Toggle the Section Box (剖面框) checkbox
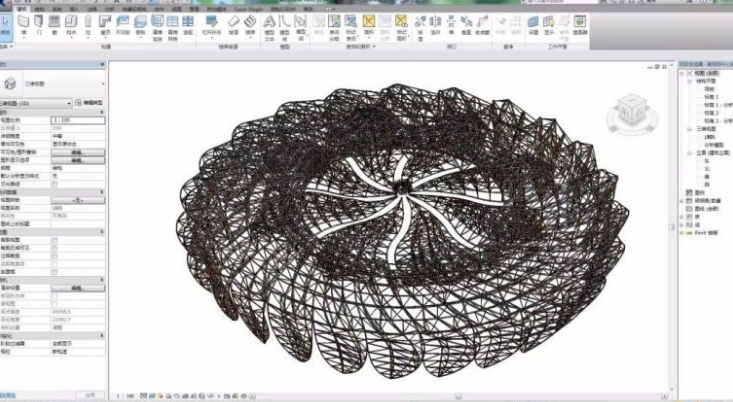The height and width of the screenshot is (402, 733). (54, 272)
